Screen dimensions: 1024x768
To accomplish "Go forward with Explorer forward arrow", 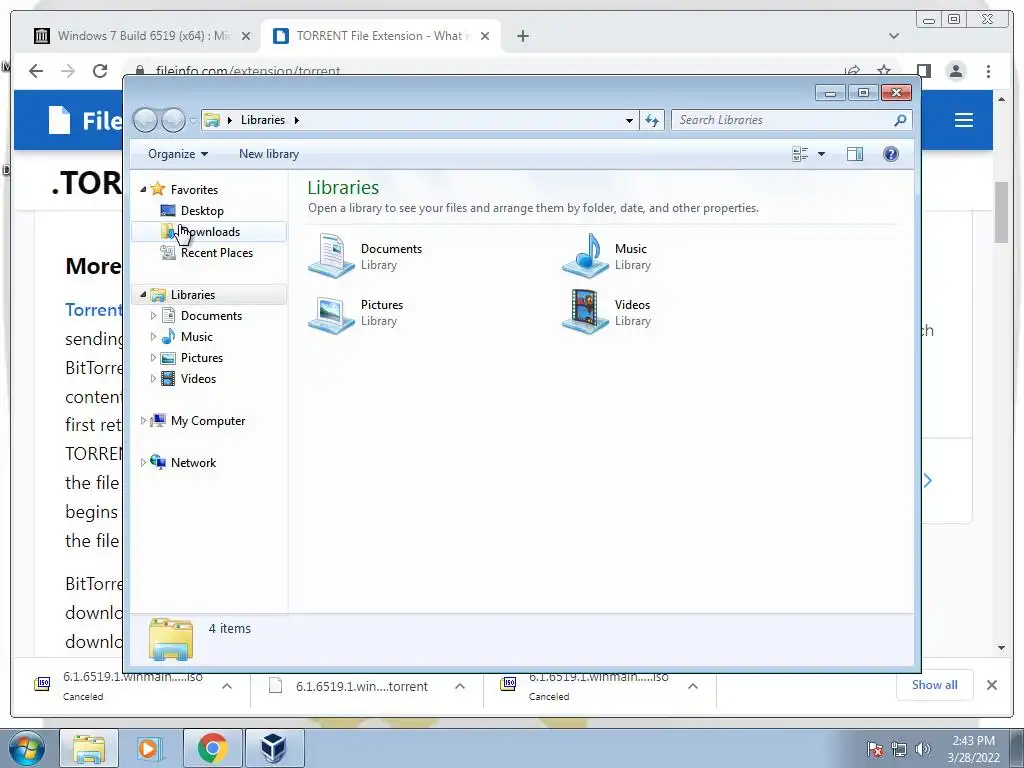I will (x=173, y=120).
